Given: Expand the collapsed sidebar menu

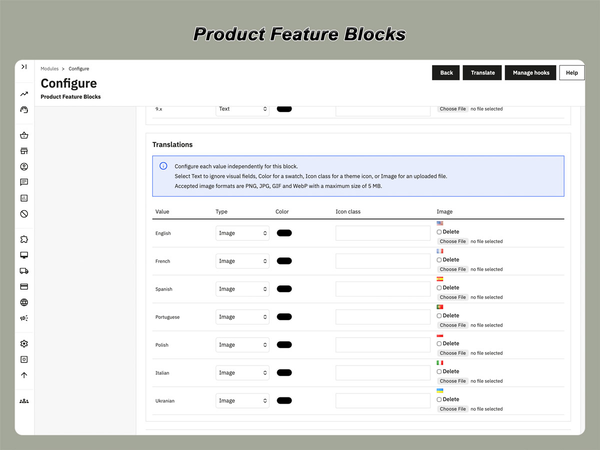Looking at the screenshot, I should 24,67.
